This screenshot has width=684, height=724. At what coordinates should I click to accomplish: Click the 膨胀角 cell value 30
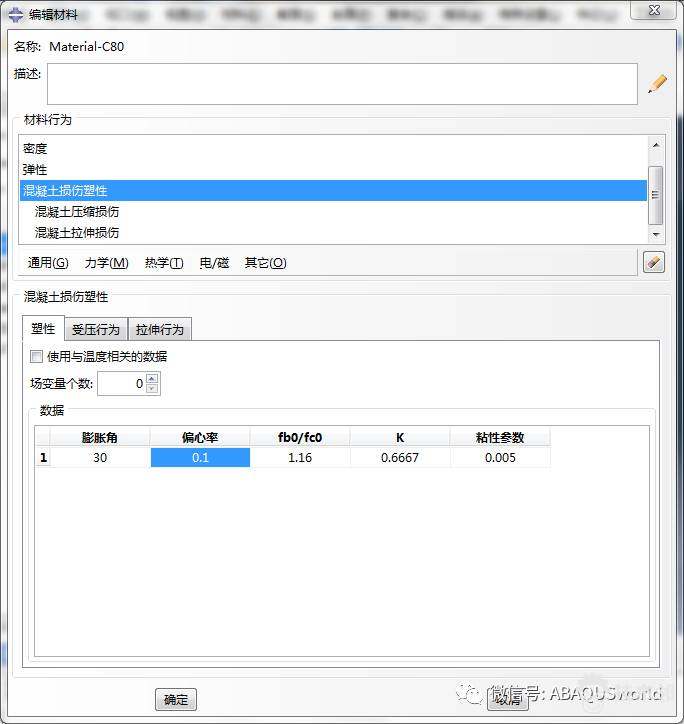(100, 458)
